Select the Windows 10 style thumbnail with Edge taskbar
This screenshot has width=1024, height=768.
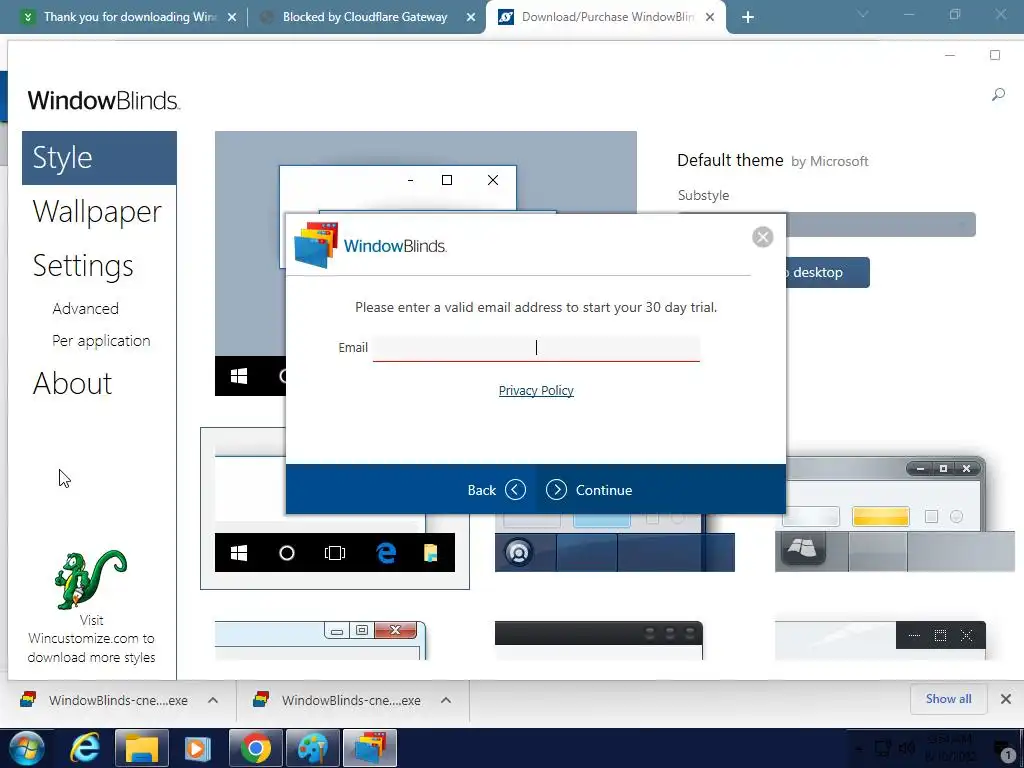[334, 508]
